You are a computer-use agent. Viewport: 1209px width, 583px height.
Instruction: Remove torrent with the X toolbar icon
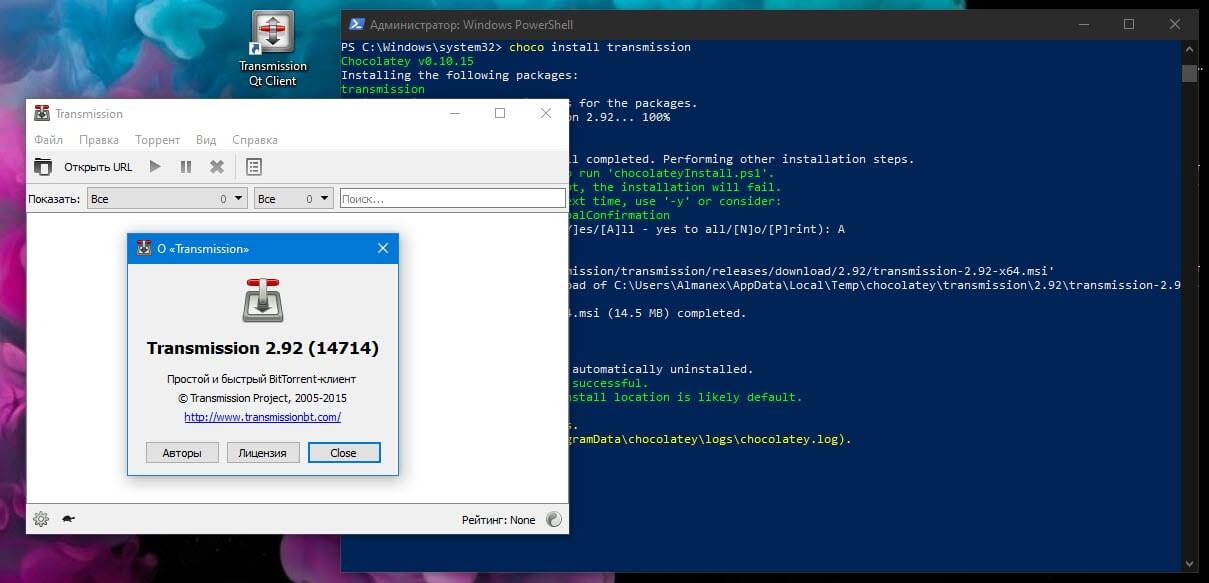pyautogui.click(x=216, y=167)
